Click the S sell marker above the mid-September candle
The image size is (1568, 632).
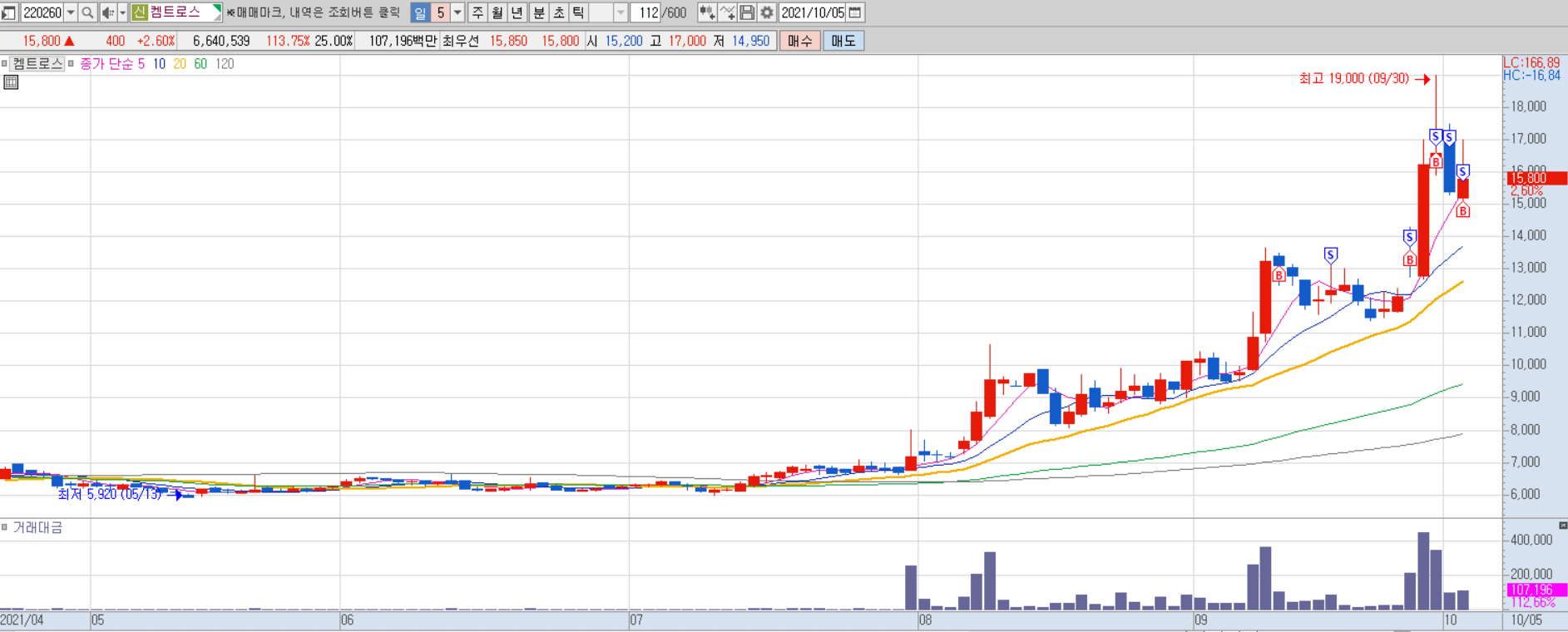click(1331, 254)
